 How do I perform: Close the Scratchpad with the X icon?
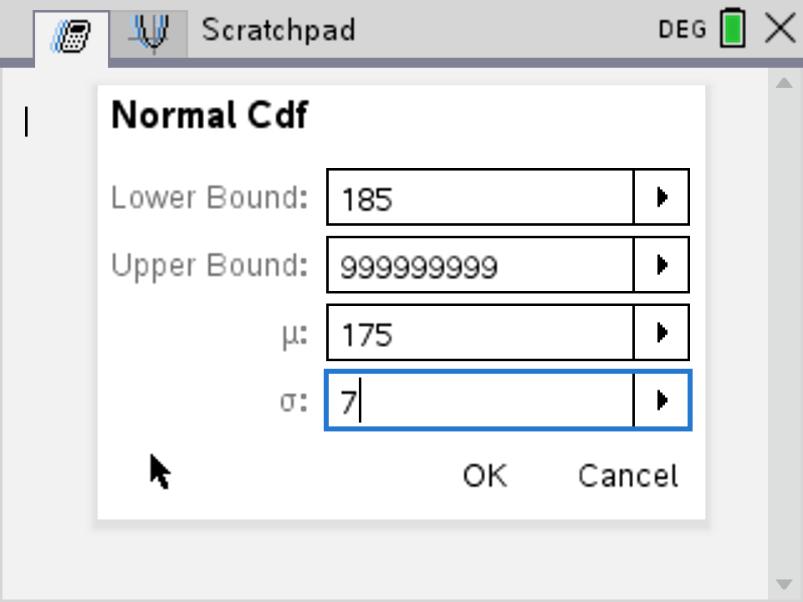(780, 28)
